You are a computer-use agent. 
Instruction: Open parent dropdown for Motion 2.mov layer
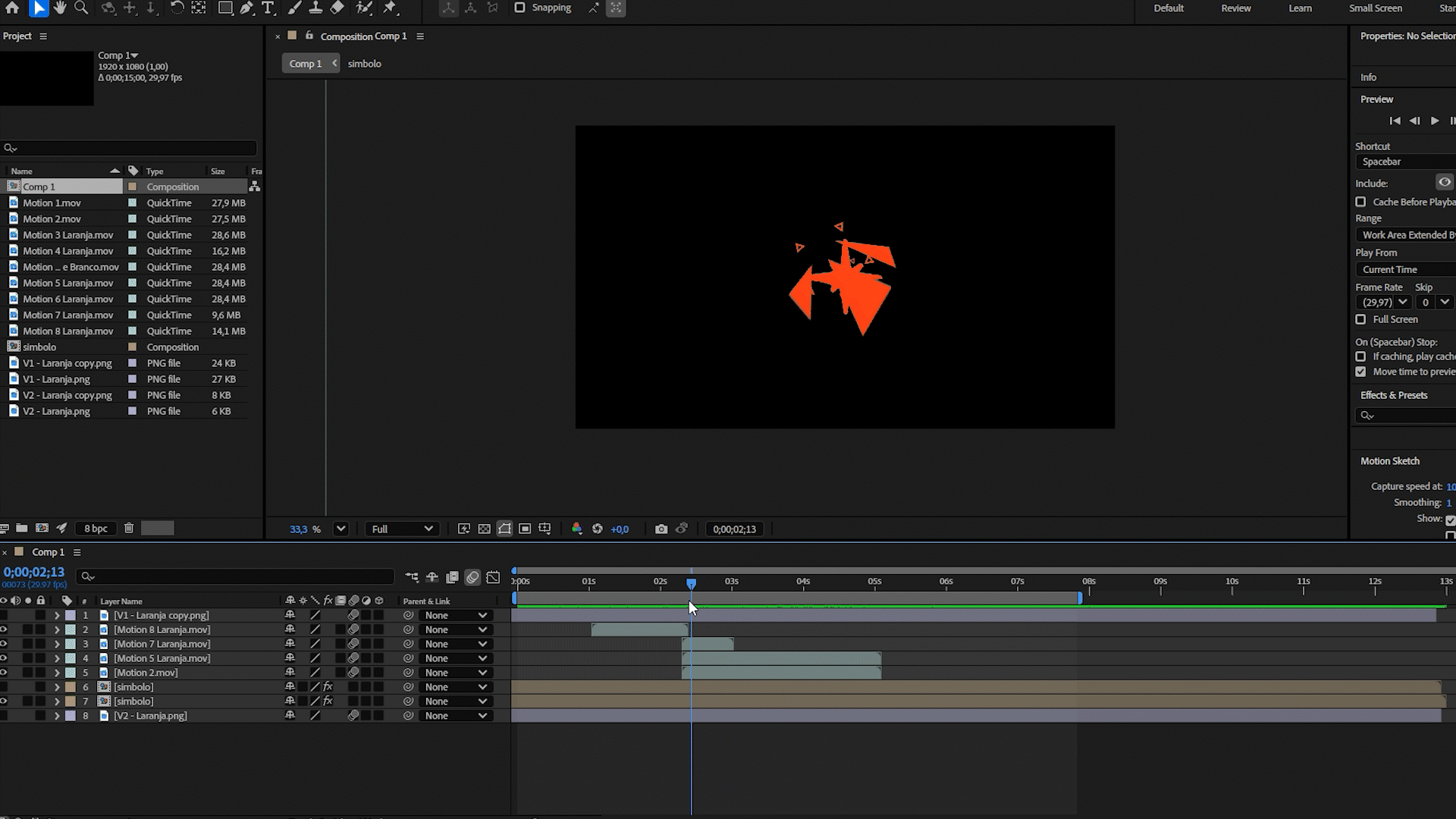coord(455,673)
